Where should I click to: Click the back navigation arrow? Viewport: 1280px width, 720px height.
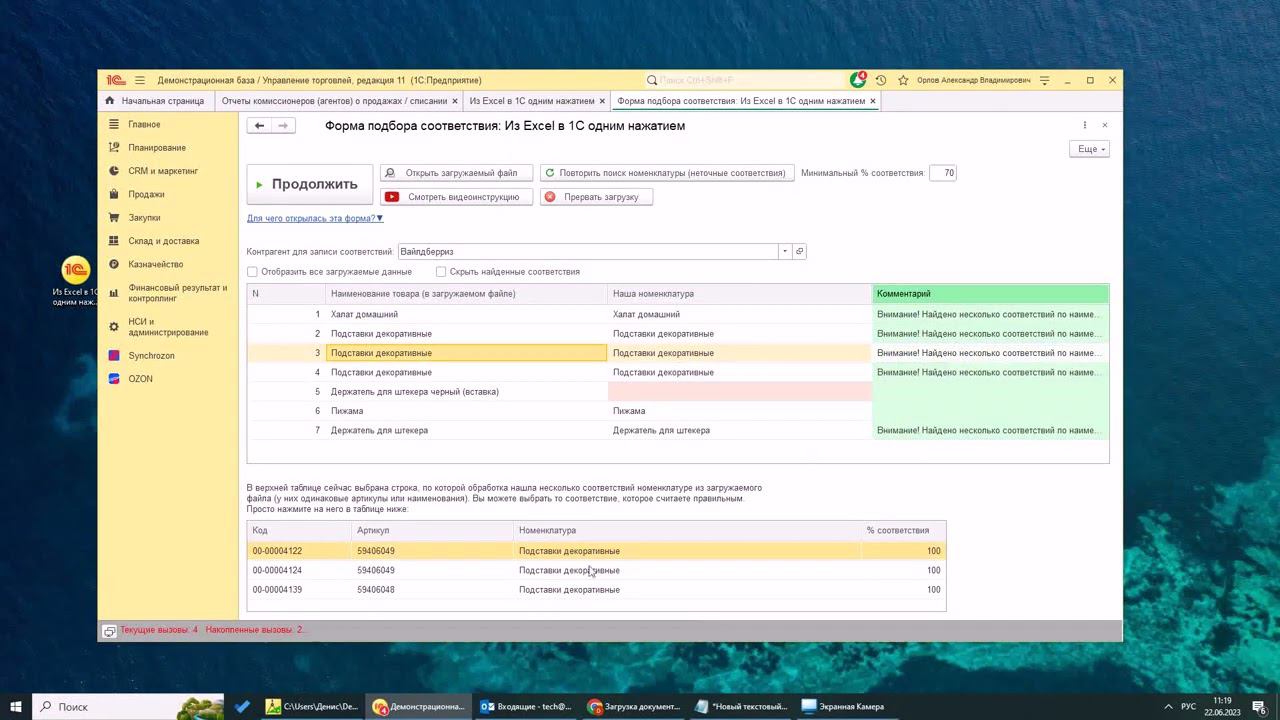click(x=259, y=126)
